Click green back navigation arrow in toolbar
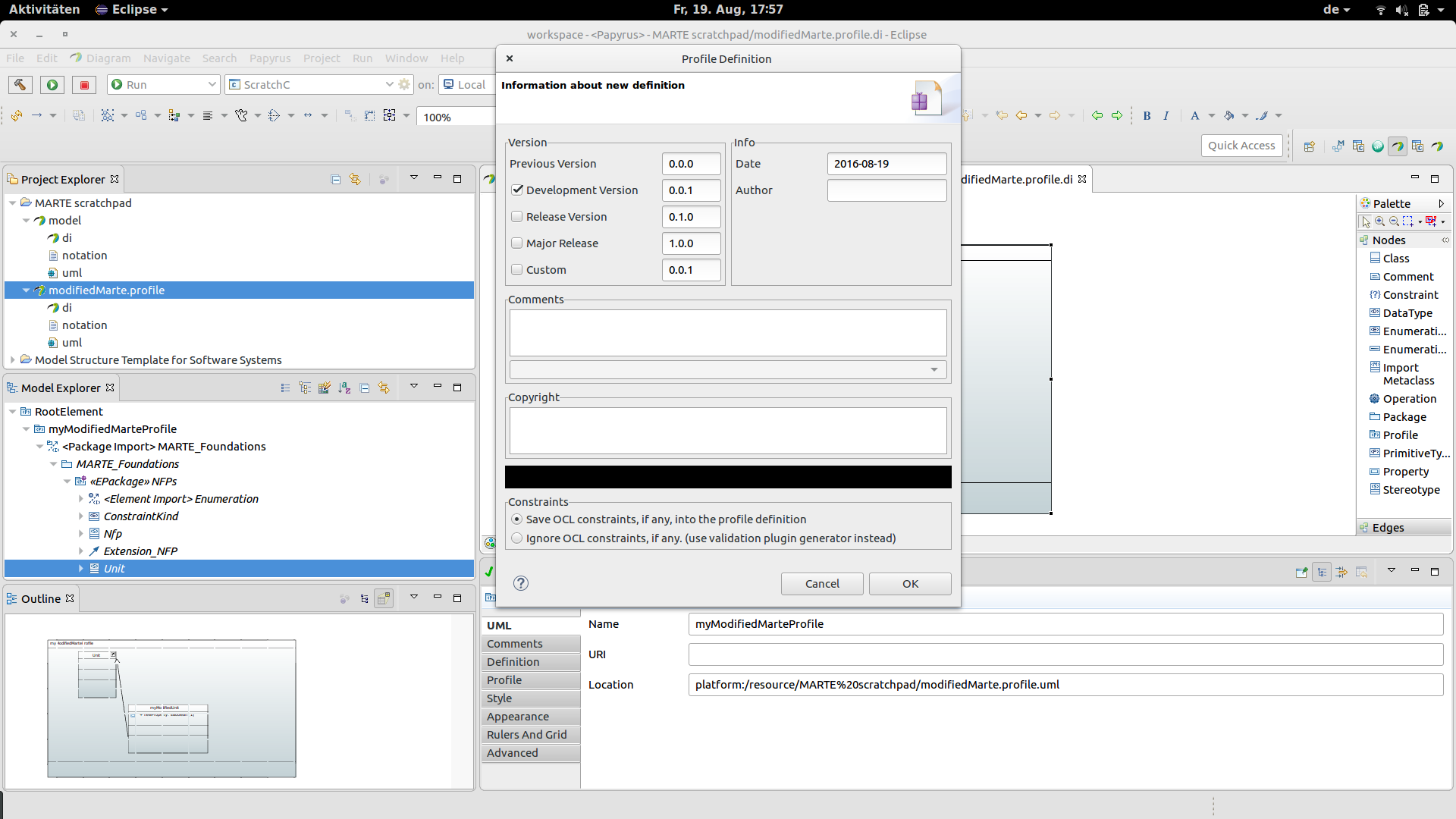 (x=1097, y=115)
